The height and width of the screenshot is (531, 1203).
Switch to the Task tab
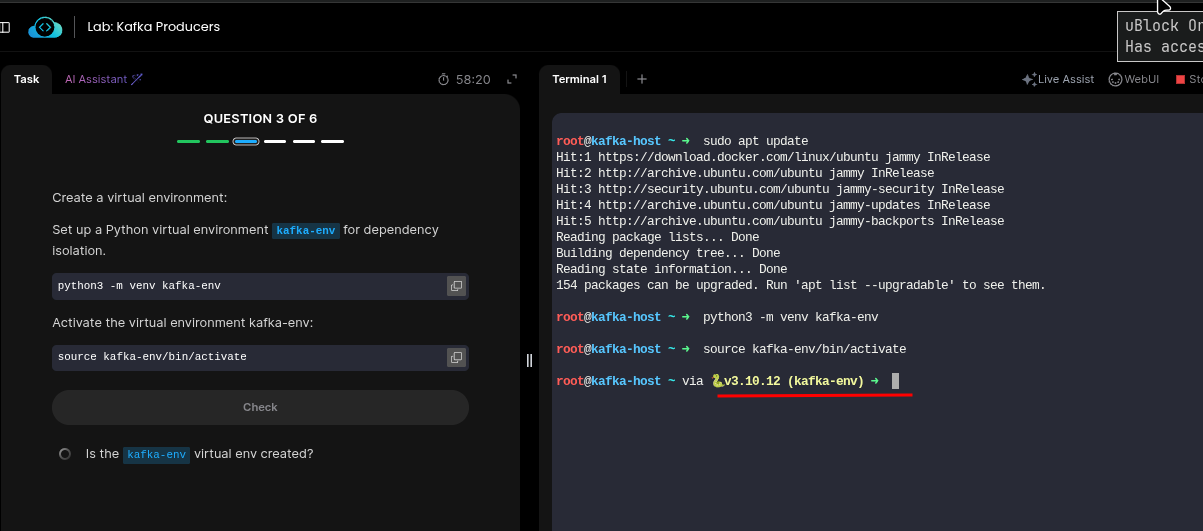click(27, 79)
